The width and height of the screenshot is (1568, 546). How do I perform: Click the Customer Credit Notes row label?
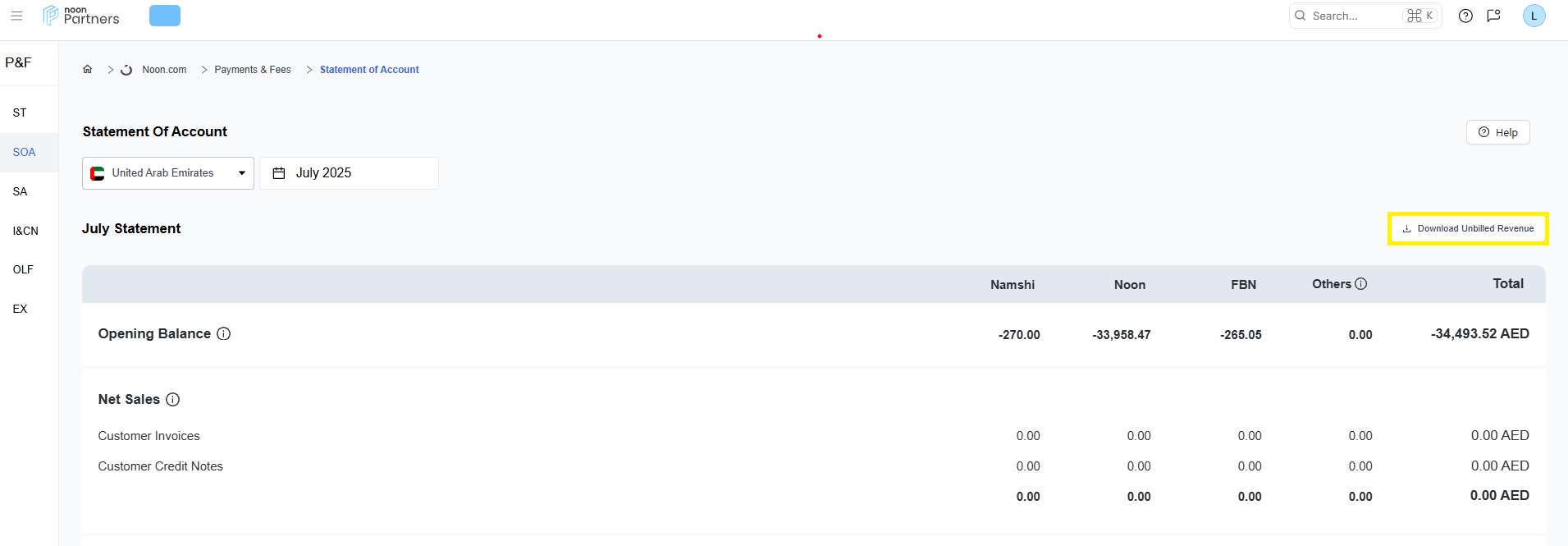click(x=160, y=466)
